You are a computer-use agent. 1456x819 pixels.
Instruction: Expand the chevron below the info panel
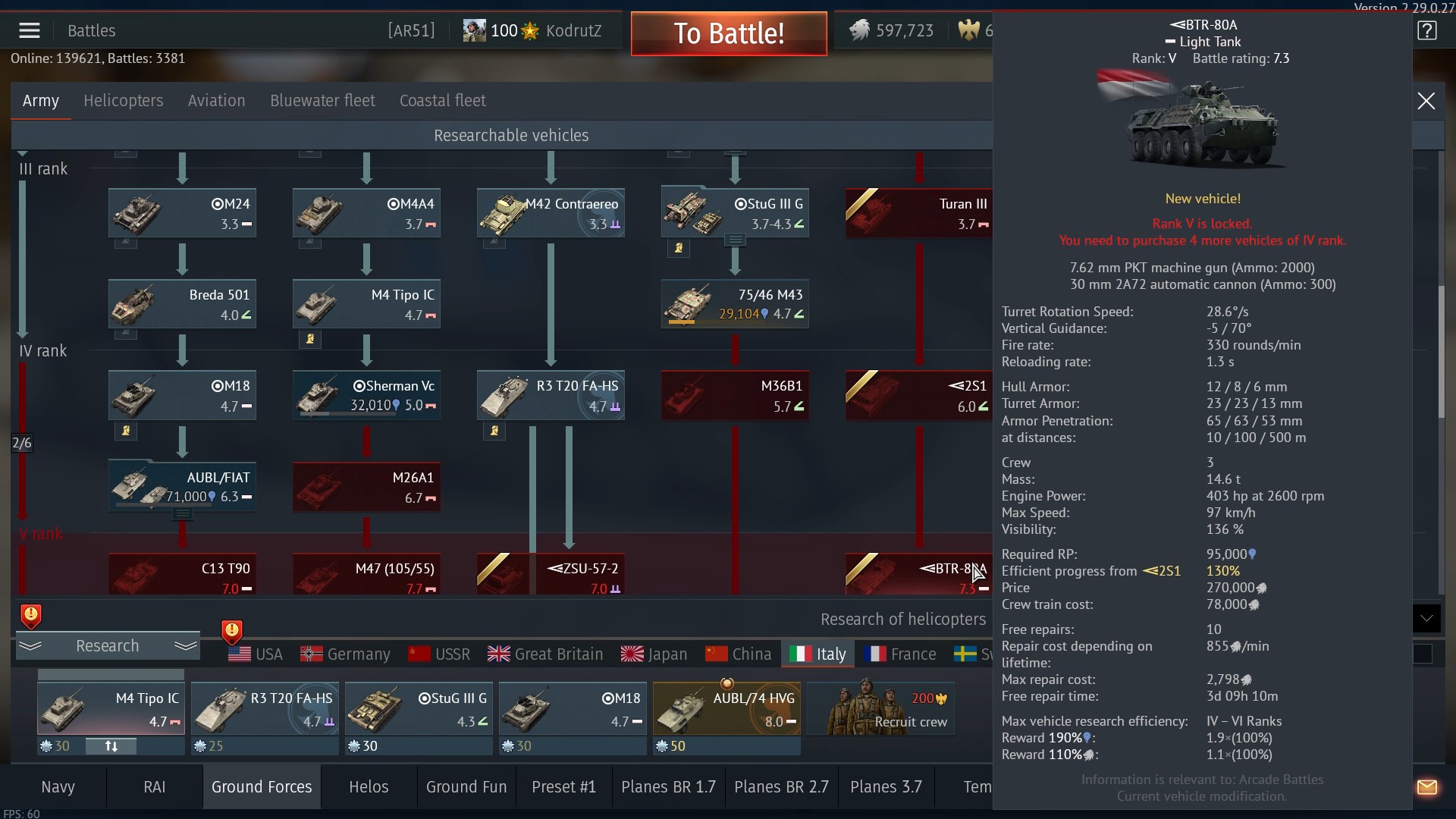click(1426, 618)
